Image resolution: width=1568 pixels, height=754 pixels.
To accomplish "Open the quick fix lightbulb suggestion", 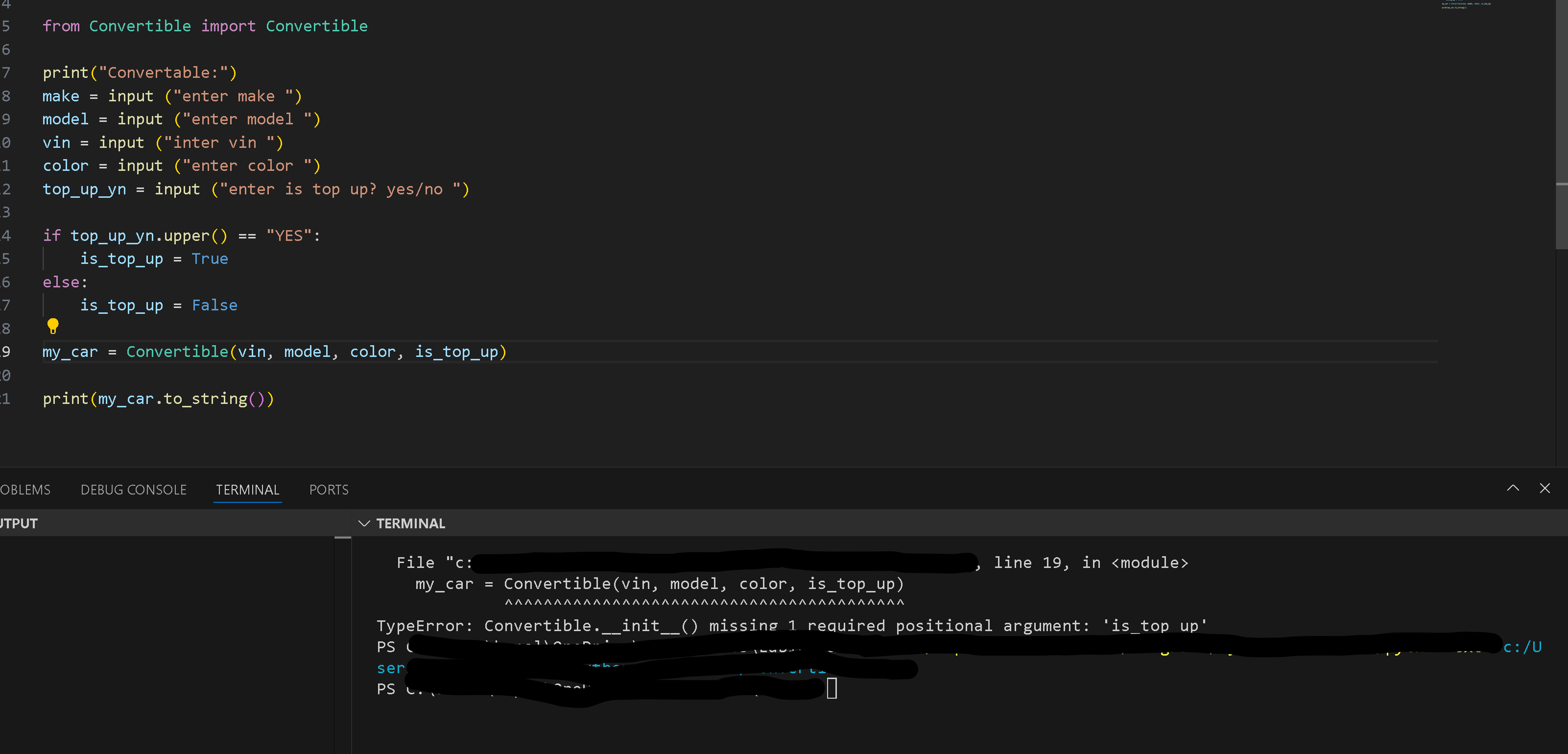I will [53, 327].
